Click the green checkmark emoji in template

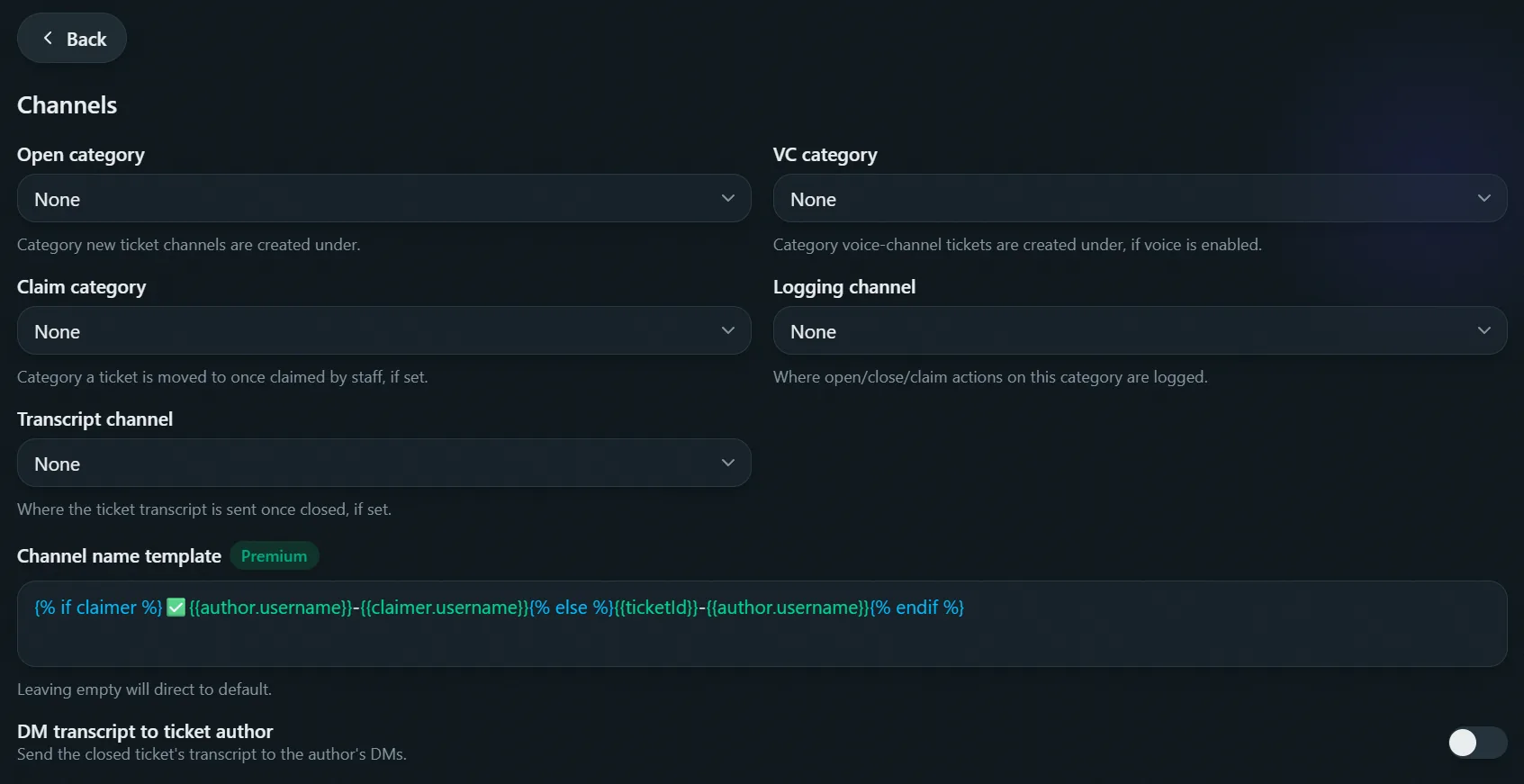pos(176,608)
